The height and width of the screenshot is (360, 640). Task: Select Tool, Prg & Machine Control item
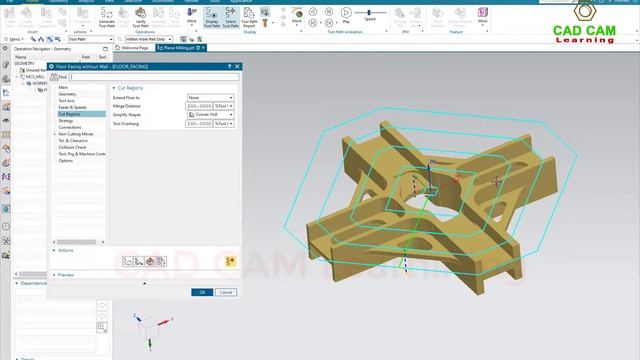pos(82,154)
